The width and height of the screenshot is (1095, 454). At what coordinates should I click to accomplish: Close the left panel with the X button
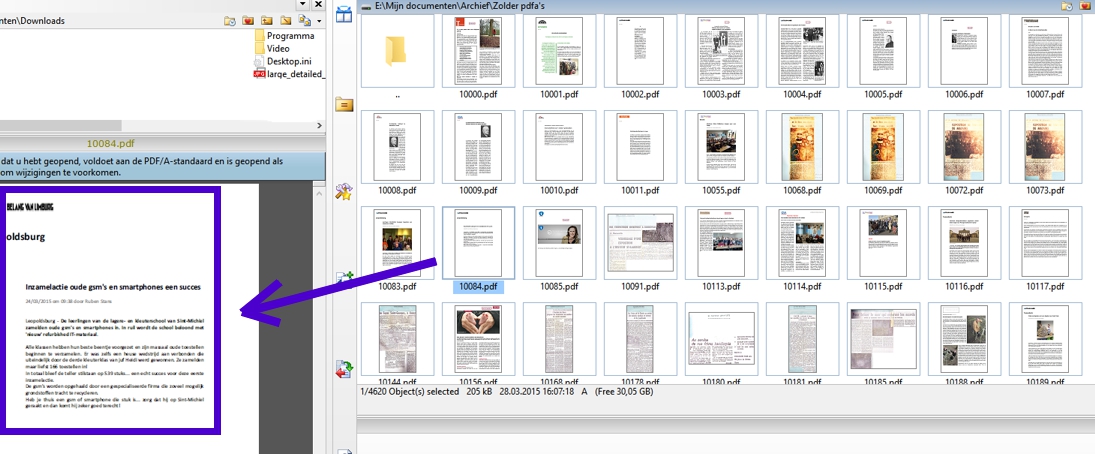318,4
